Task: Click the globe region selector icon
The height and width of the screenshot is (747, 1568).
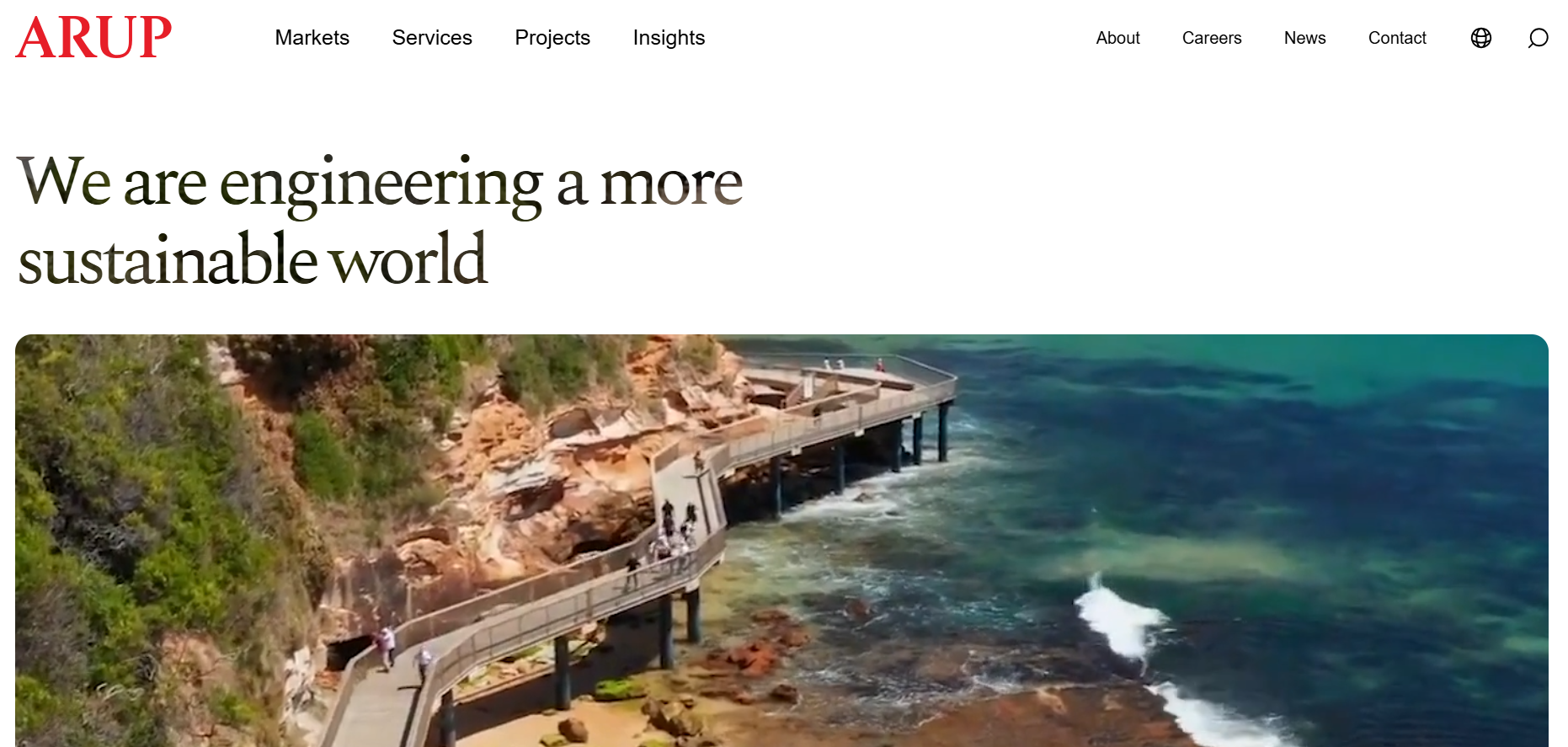Action: tap(1481, 38)
